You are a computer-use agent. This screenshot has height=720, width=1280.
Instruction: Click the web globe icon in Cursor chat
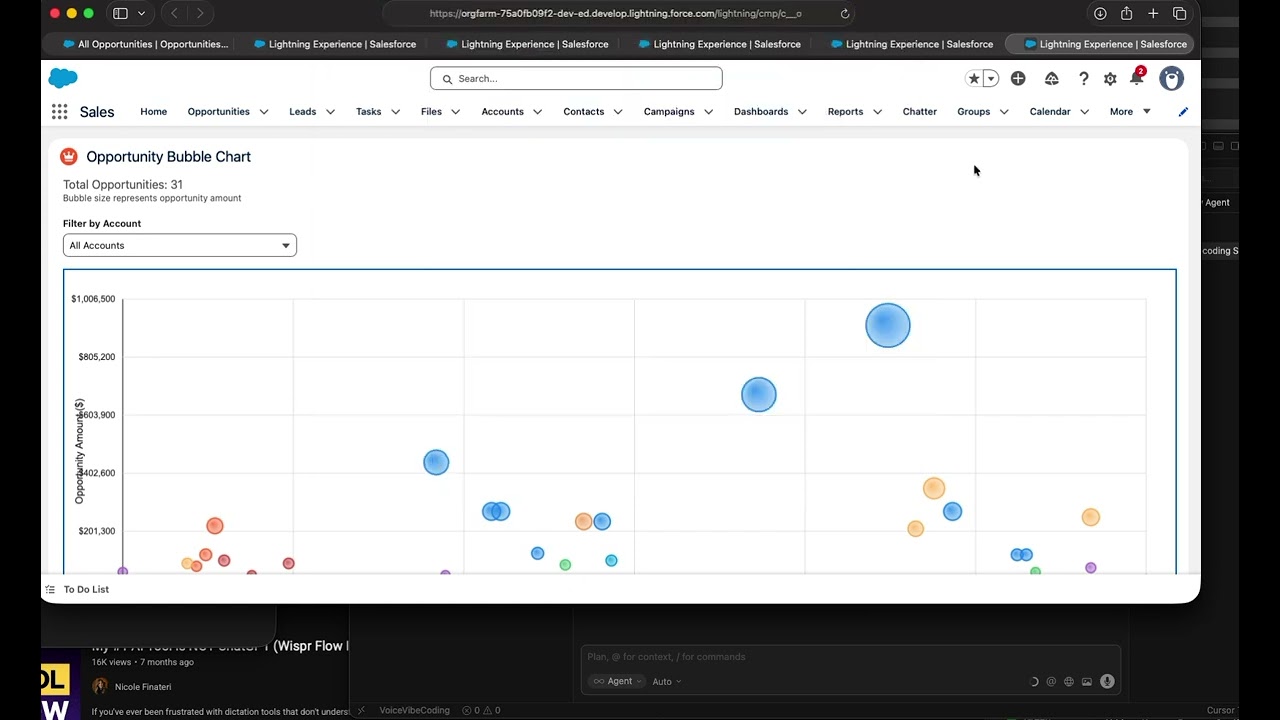[x=1069, y=682]
